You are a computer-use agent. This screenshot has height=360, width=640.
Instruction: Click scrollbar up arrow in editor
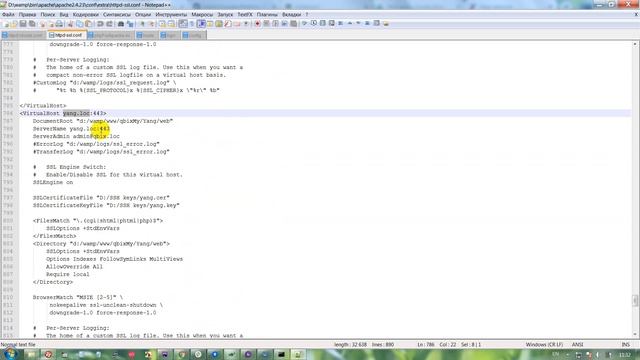[635, 44]
